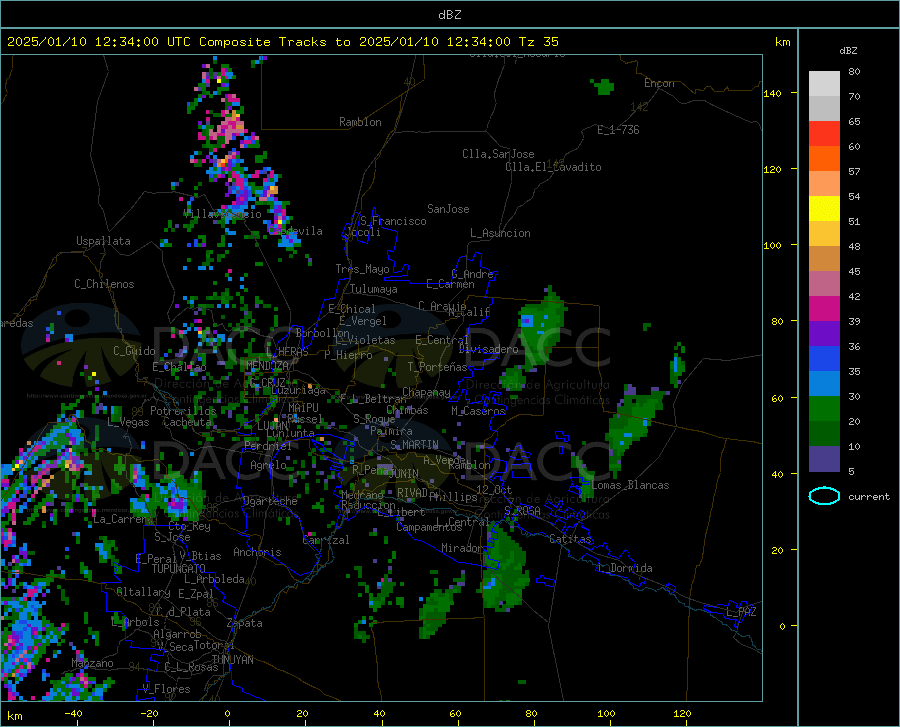The width and height of the screenshot is (900, 727).
Task: Click the M_Caseros label
Action: pyautogui.click(x=478, y=411)
